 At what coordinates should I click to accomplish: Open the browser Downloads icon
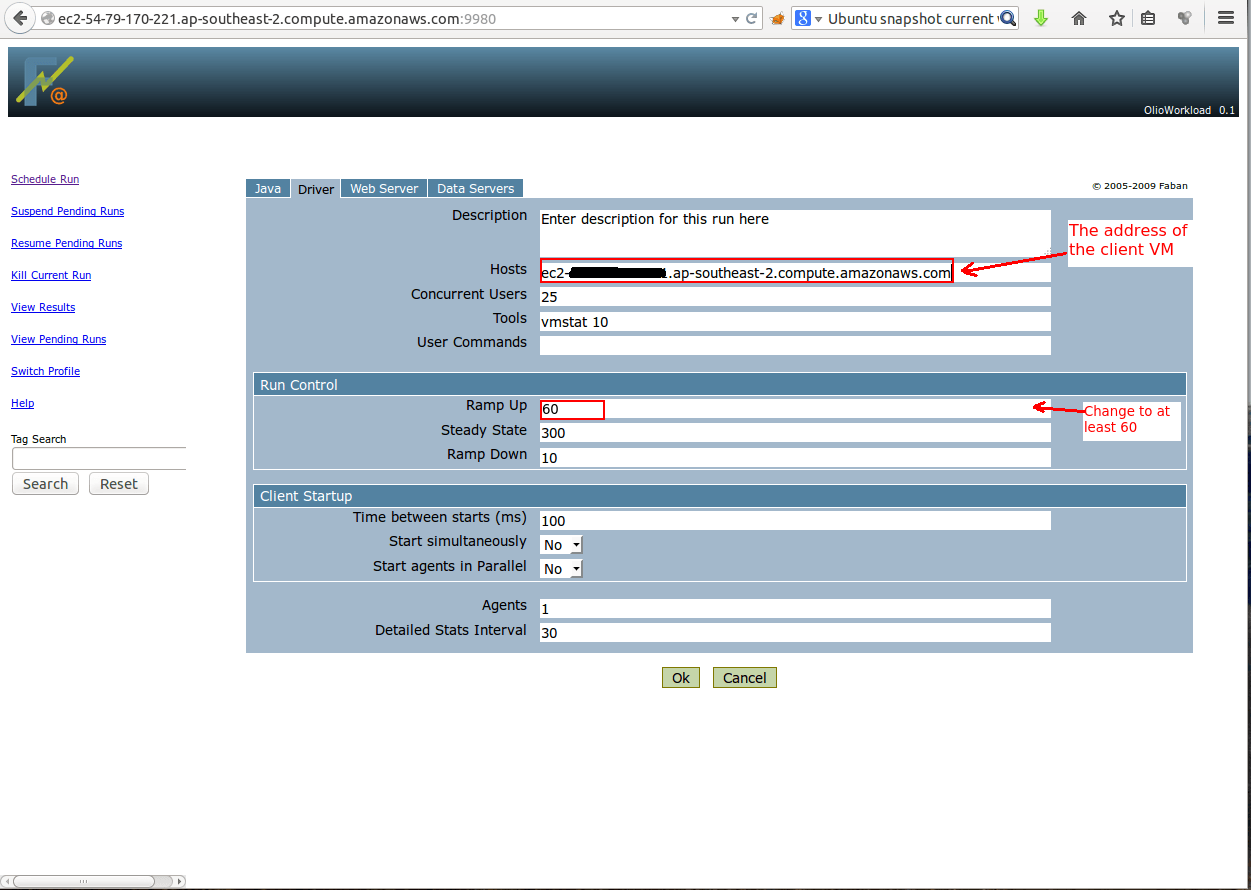pos(1041,17)
